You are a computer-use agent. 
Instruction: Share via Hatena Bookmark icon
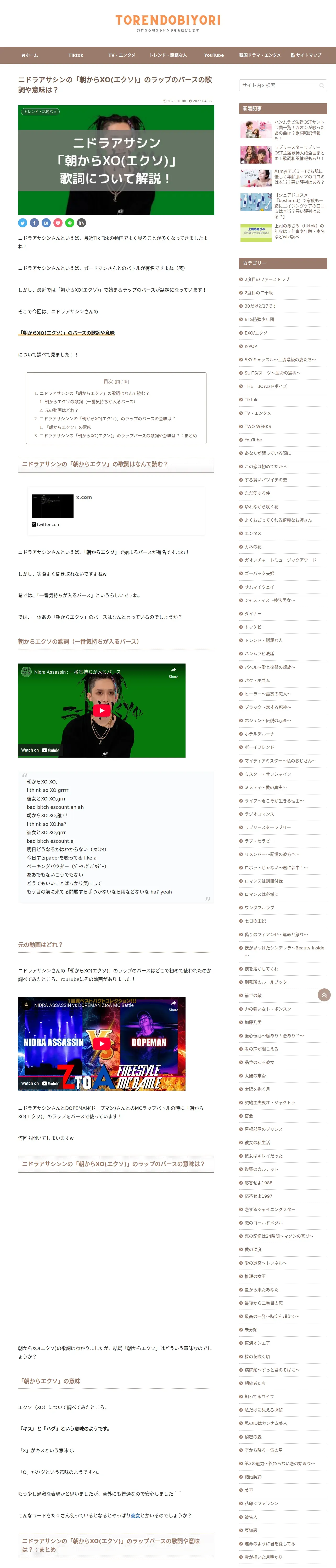[46, 223]
